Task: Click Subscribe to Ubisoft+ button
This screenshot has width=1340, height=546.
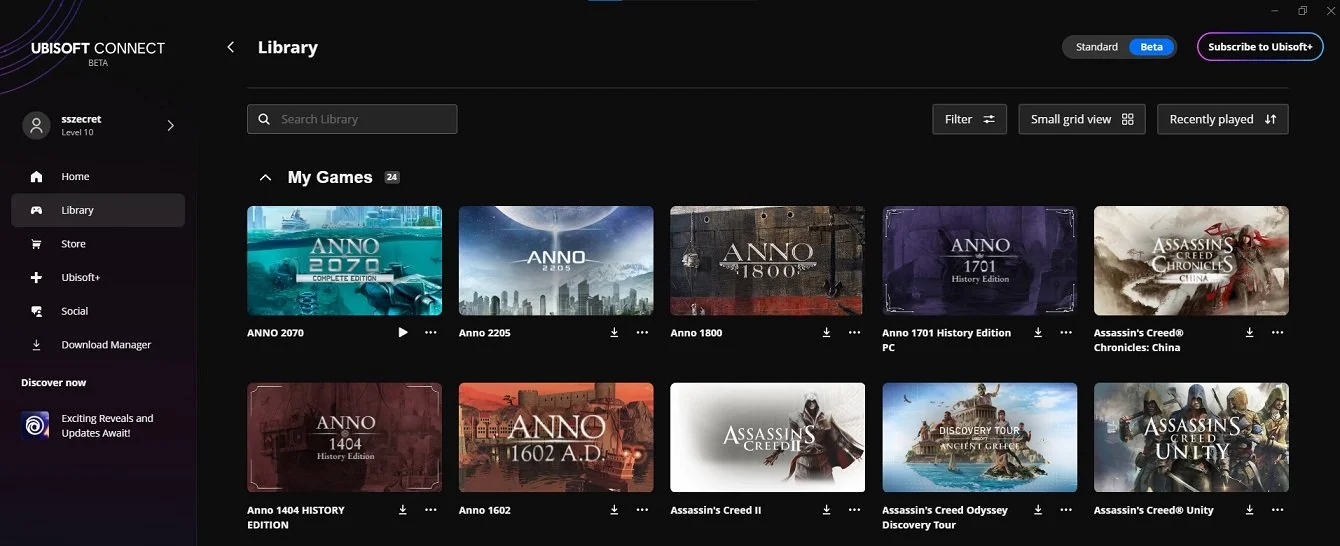Action: pos(1260,47)
